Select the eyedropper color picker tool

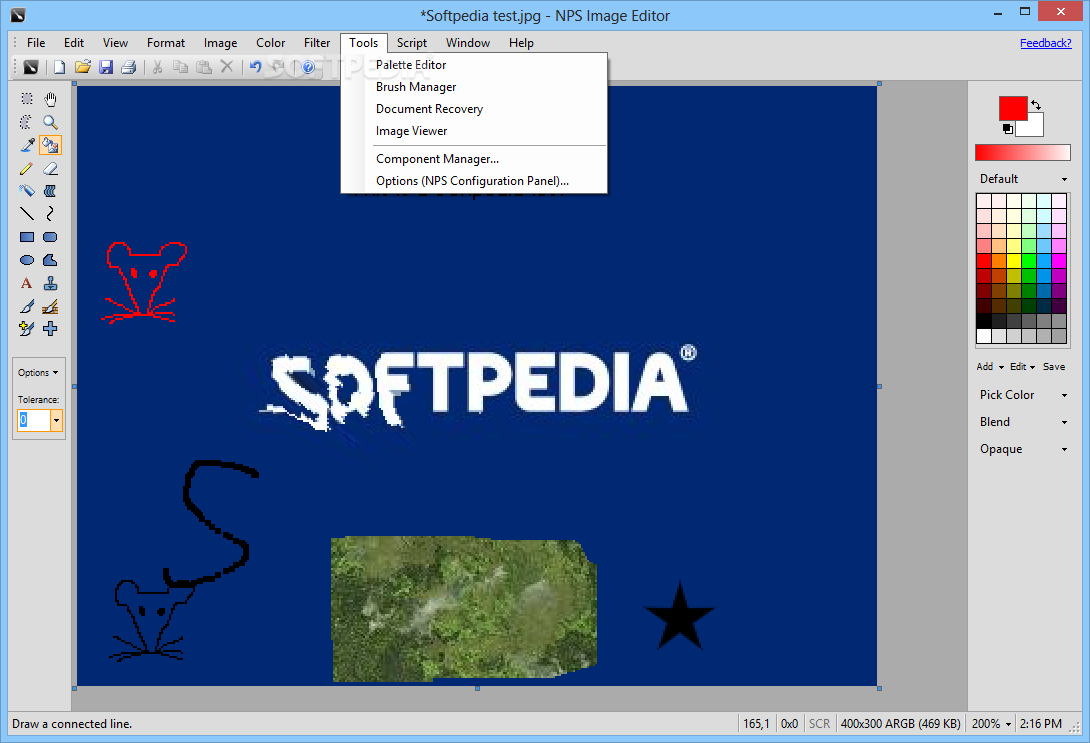point(26,145)
